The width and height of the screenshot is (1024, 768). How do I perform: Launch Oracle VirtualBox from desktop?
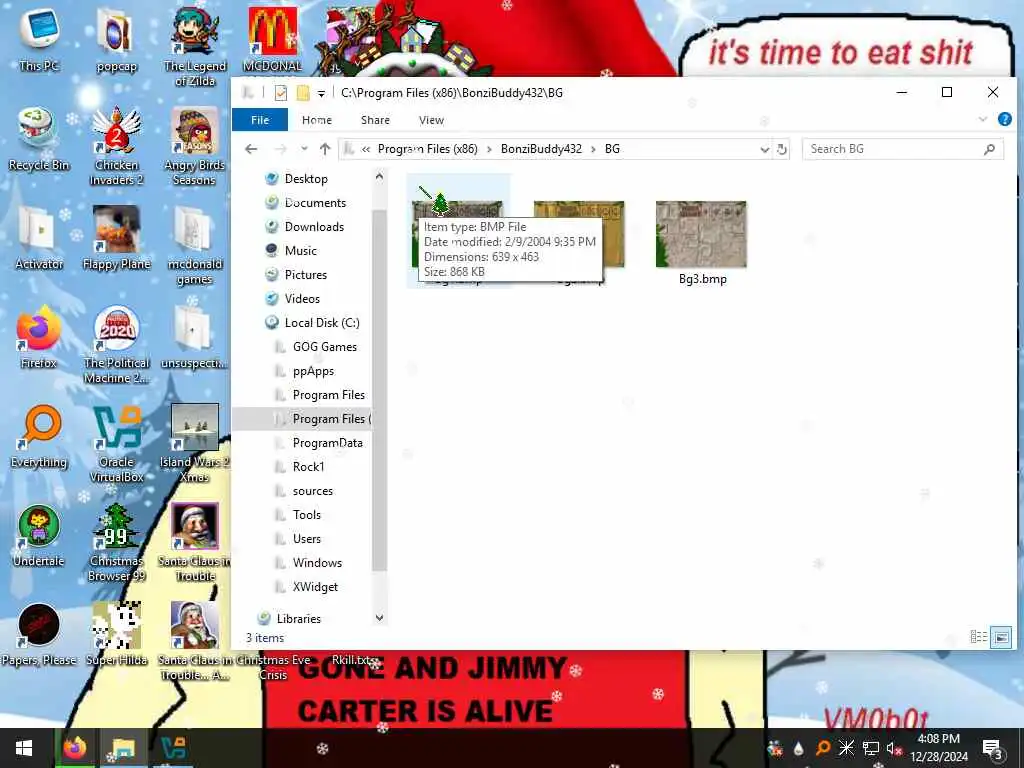click(x=116, y=444)
